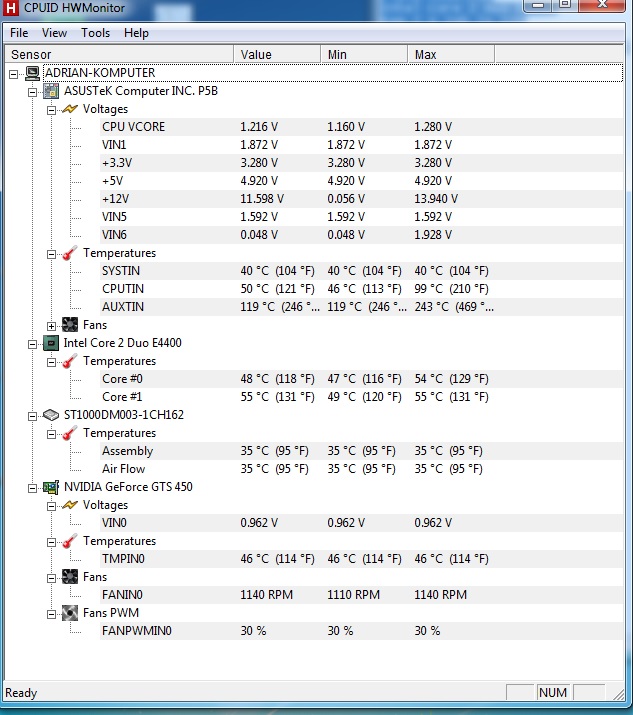Collapse the ADRIAN-KOMPUTER root node

[x=14, y=74]
